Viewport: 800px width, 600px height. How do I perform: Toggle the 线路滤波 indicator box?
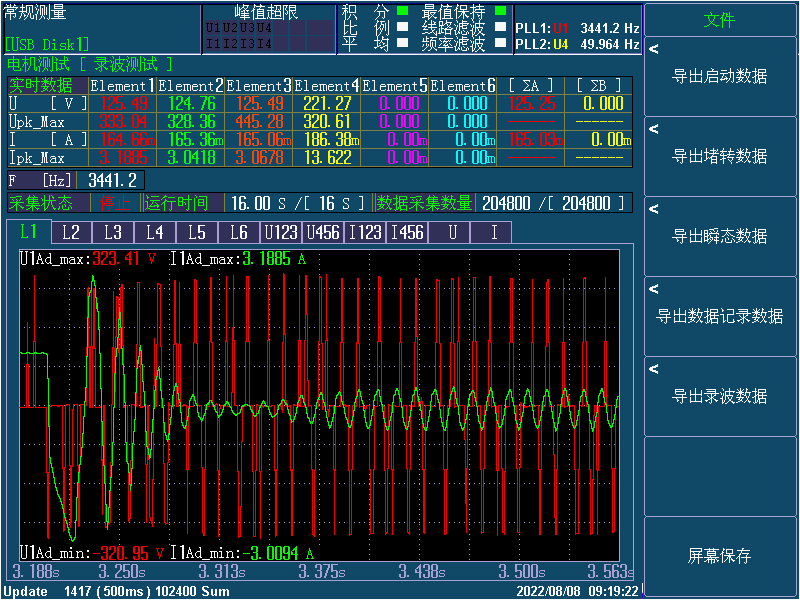[x=500, y=28]
